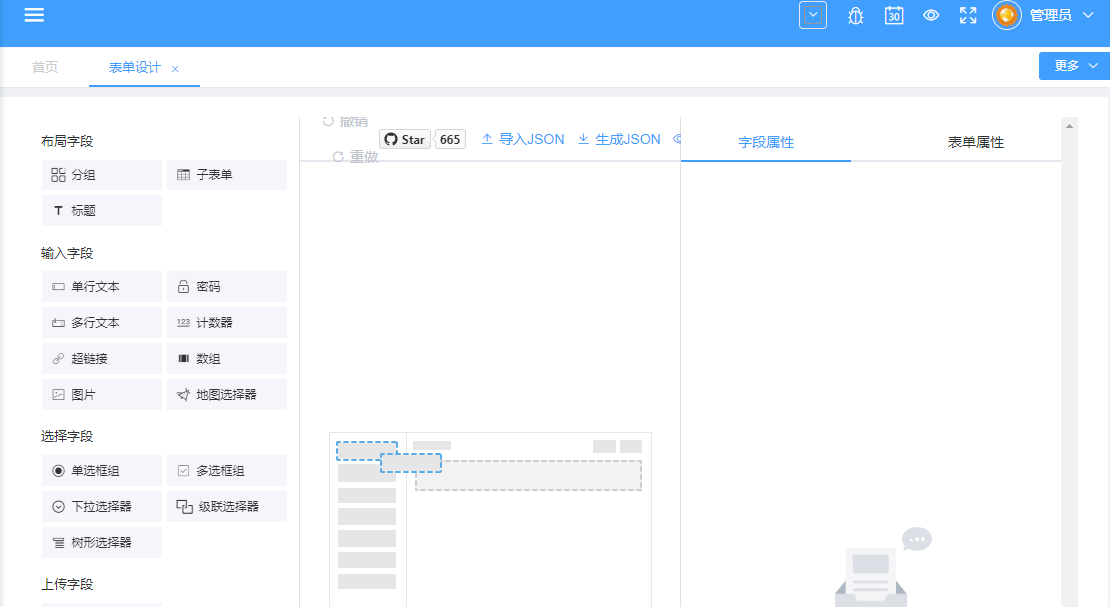
Task: Click the 选择字段 section heading
Action: click(67, 436)
